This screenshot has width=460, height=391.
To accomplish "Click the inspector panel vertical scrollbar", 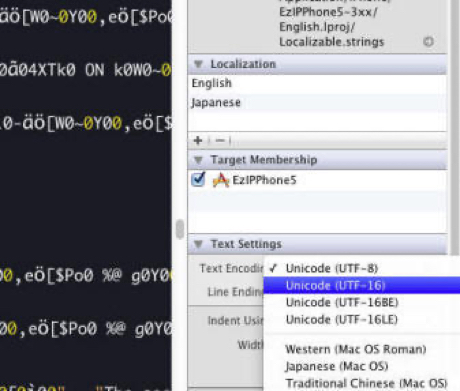I will coord(454,127).
